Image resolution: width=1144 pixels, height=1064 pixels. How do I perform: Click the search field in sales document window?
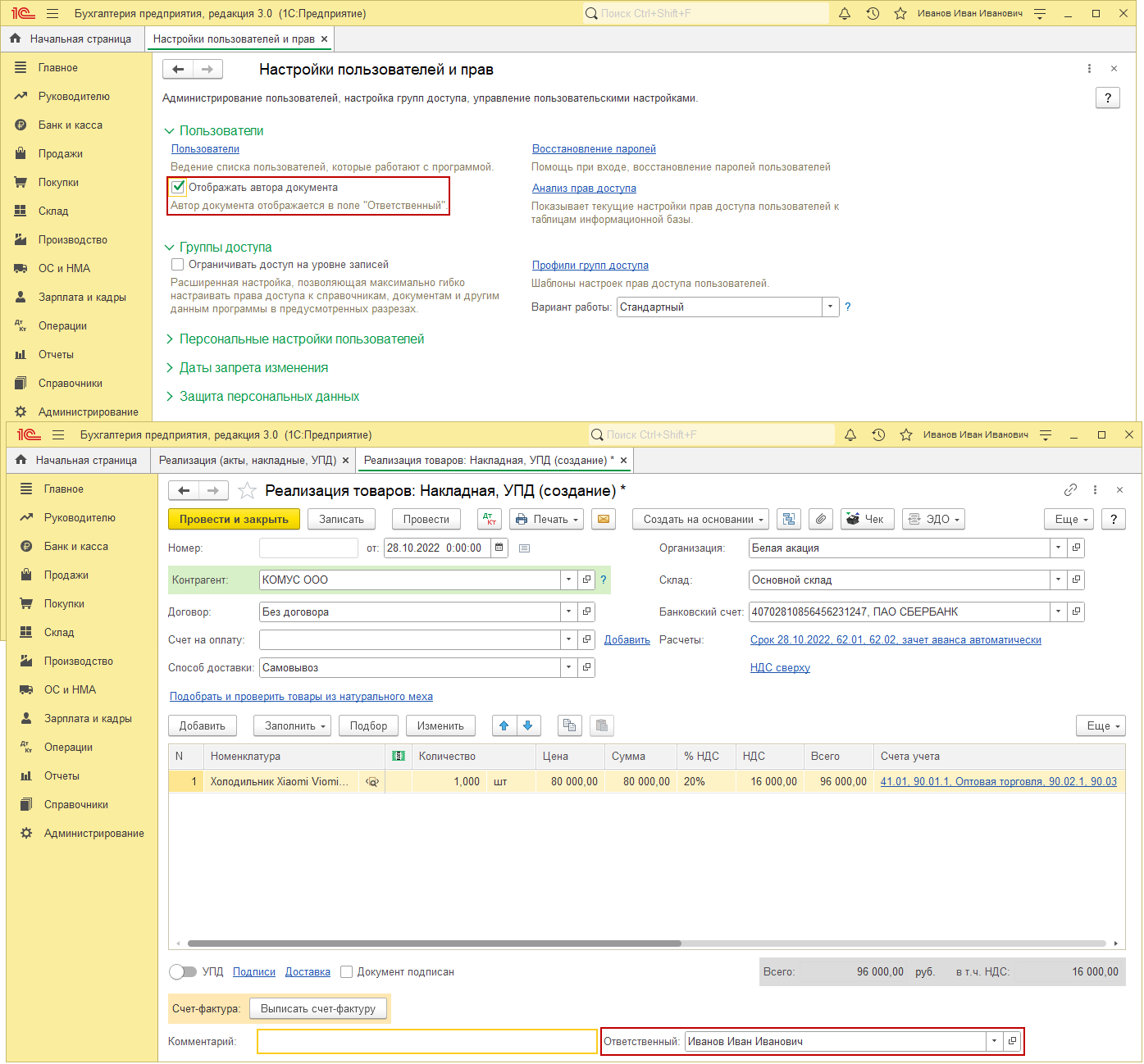[712, 434]
